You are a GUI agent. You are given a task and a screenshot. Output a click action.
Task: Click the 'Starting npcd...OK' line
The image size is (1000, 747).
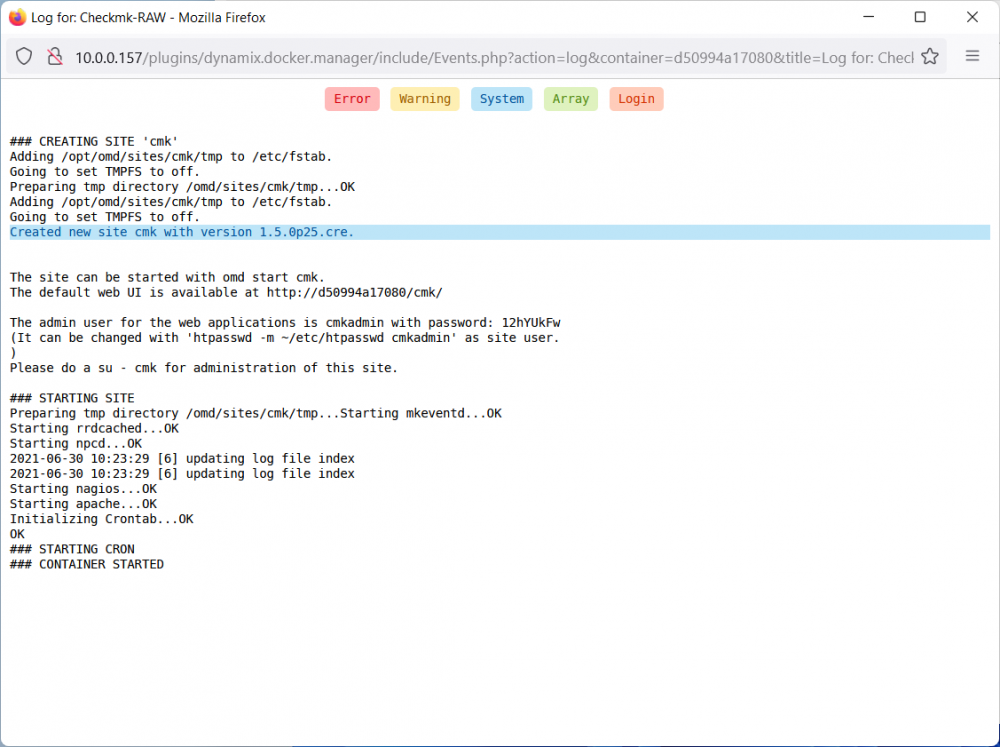(76, 443)
